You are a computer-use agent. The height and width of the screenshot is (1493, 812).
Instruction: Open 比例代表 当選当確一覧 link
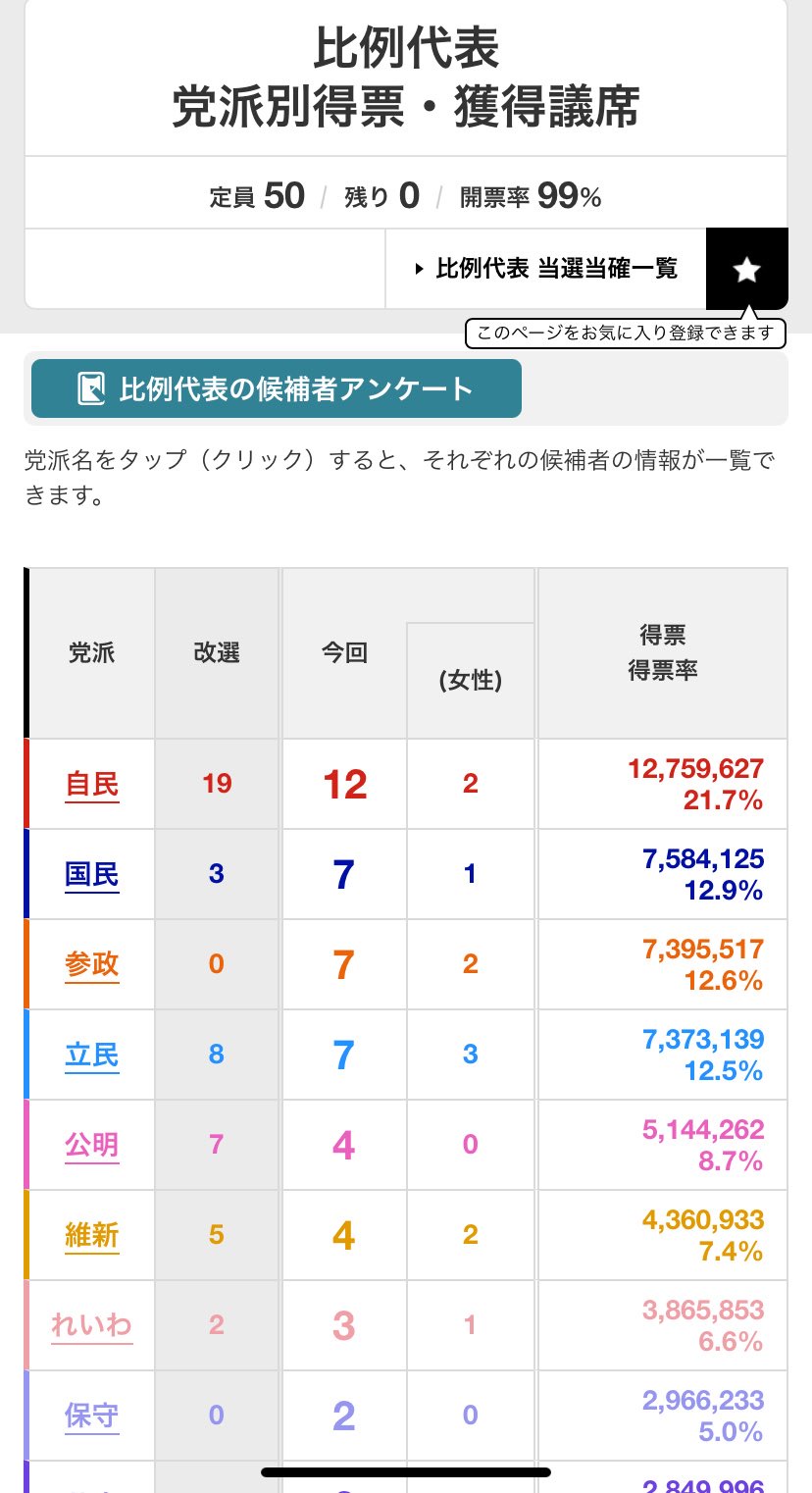pos(556,269)
